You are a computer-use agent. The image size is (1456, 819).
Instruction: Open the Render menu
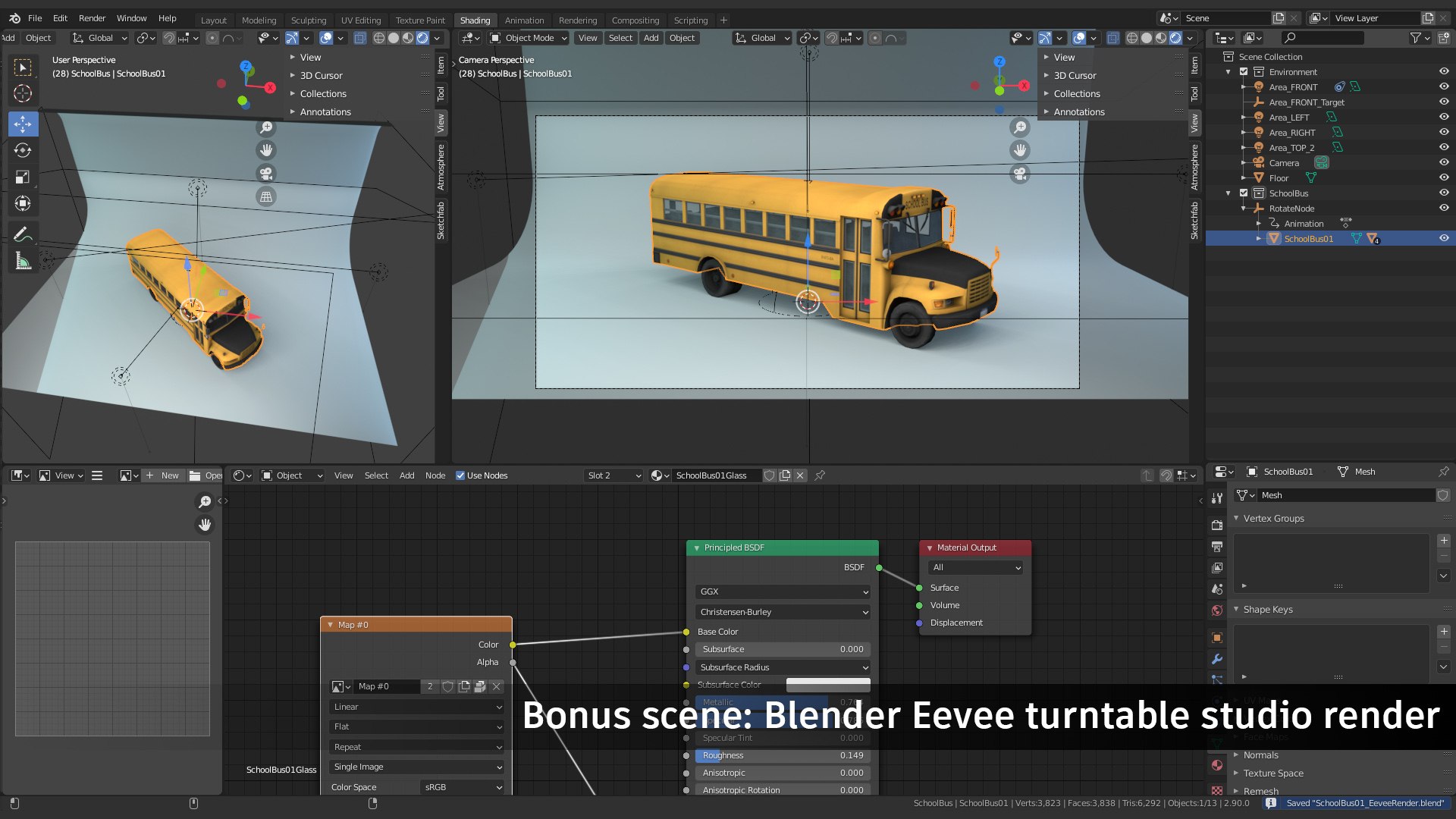[x=92, y=18]
